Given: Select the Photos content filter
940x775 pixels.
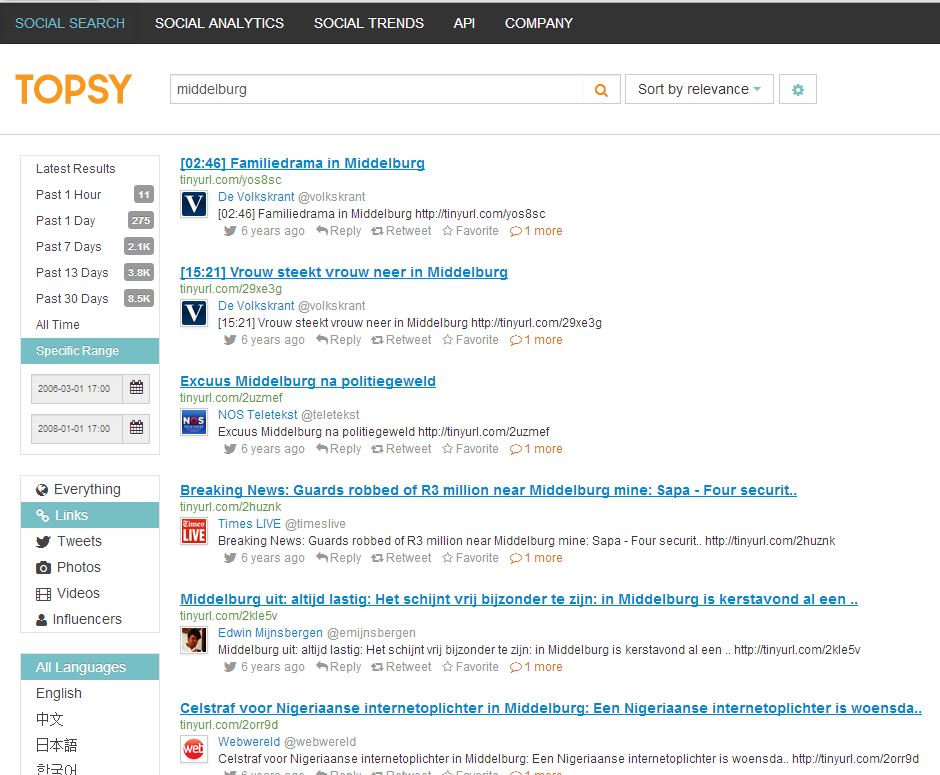Looking at the screenshot, I should 90,567.
